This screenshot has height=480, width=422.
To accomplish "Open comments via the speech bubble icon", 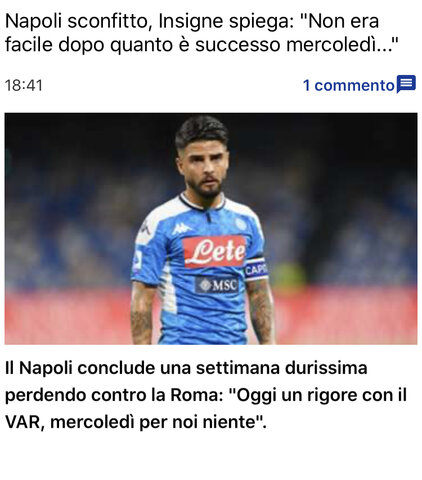I will coord(406,84).
